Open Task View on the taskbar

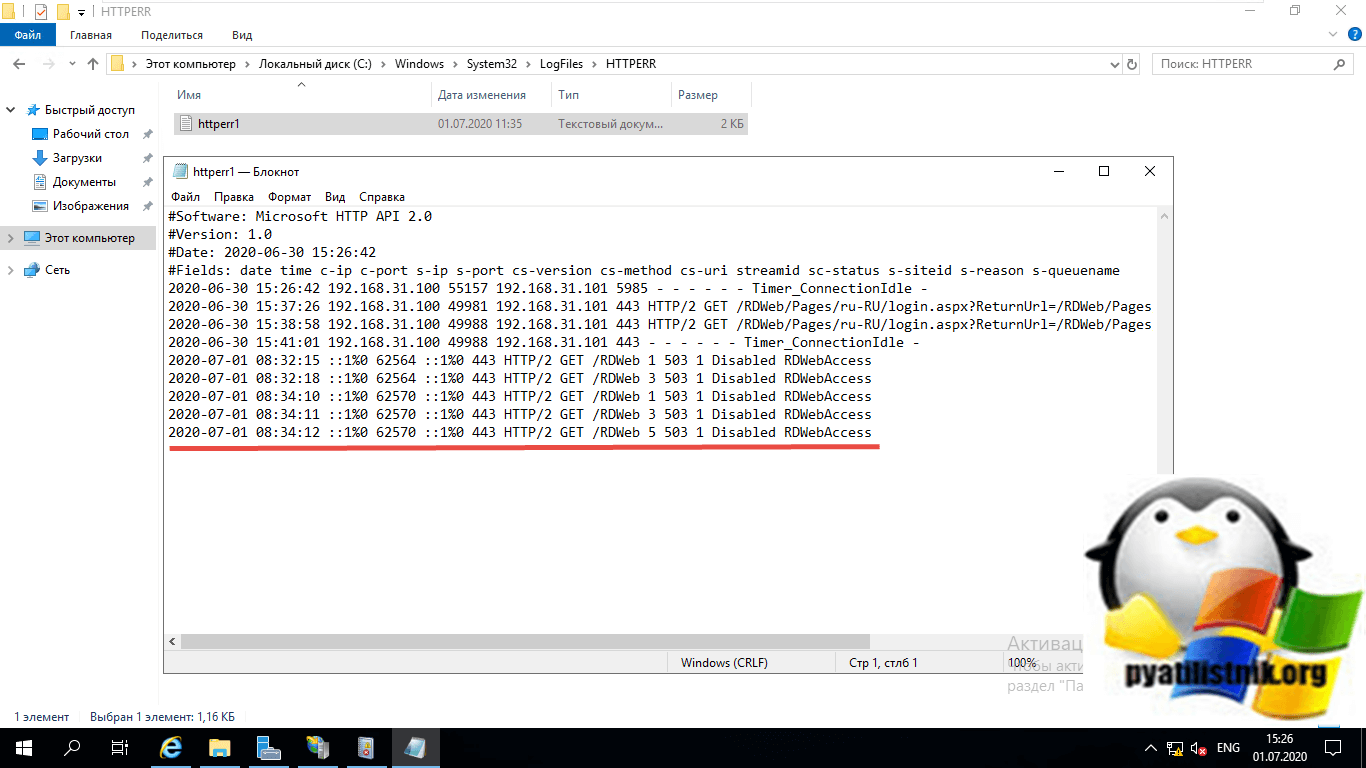pos(120,747)
